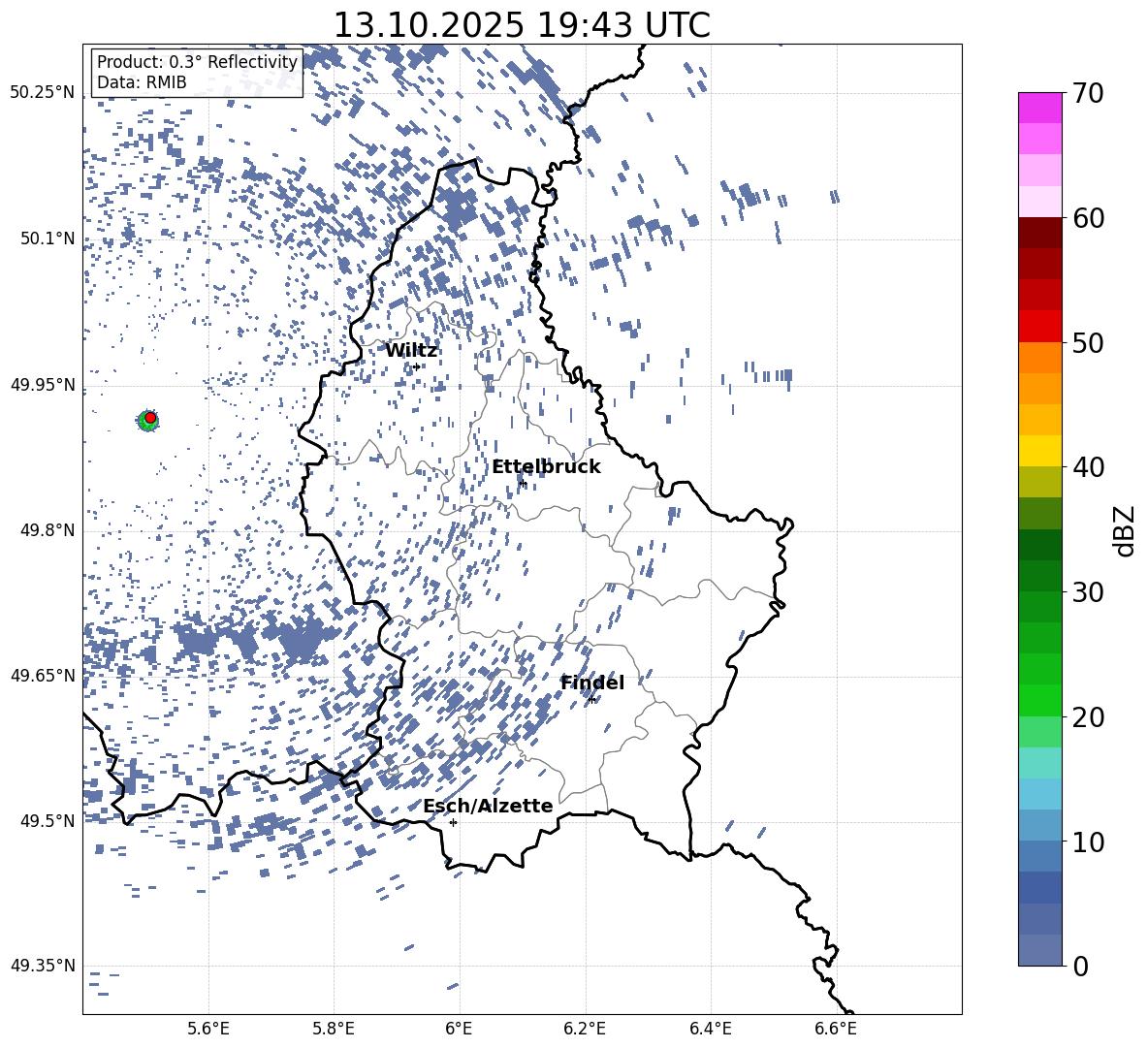Click the yellow swatch just above 40

pos(1040,451)
